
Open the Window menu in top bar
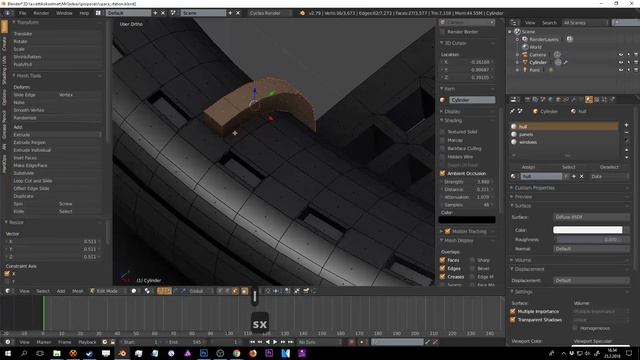pos(64,13)
